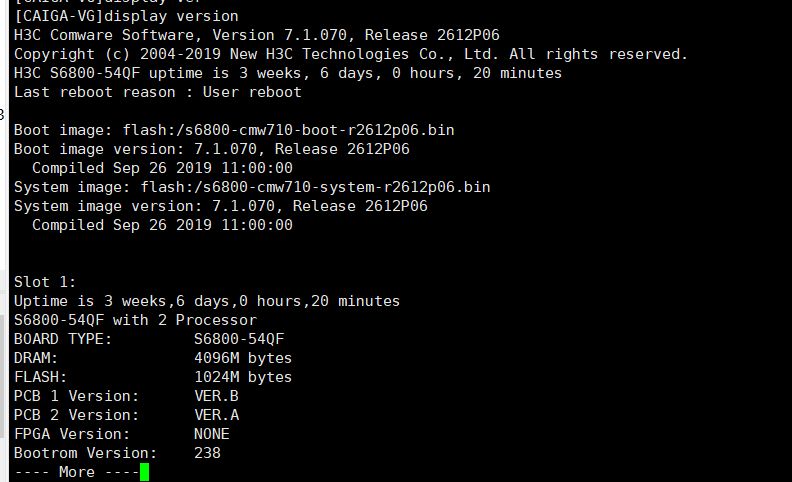
Task: Click the [CAIGA-VG] prompt label
Action: (58, 16)
